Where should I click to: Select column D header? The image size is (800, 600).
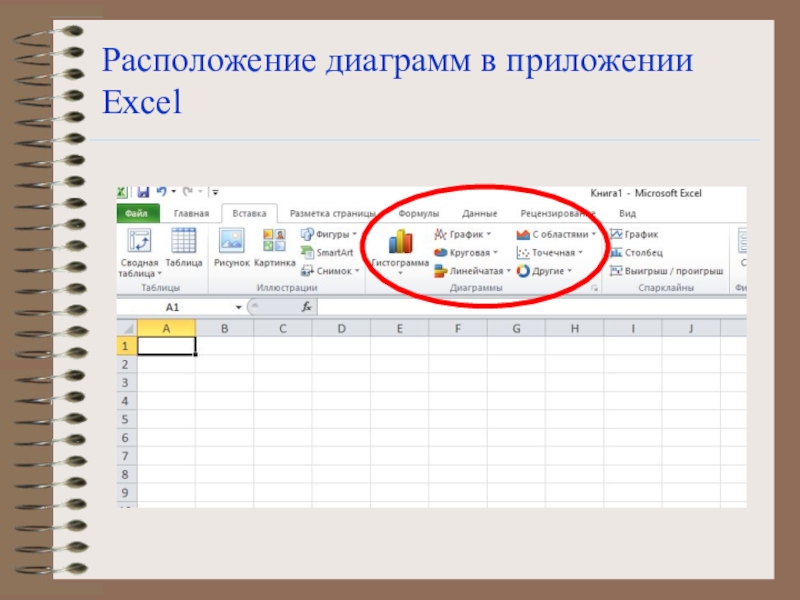click(341, 328)
